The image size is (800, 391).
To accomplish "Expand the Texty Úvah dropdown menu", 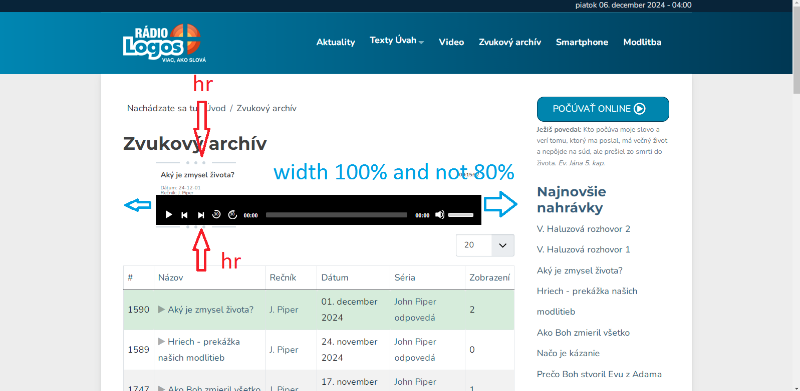I will [x=397, y=41].
